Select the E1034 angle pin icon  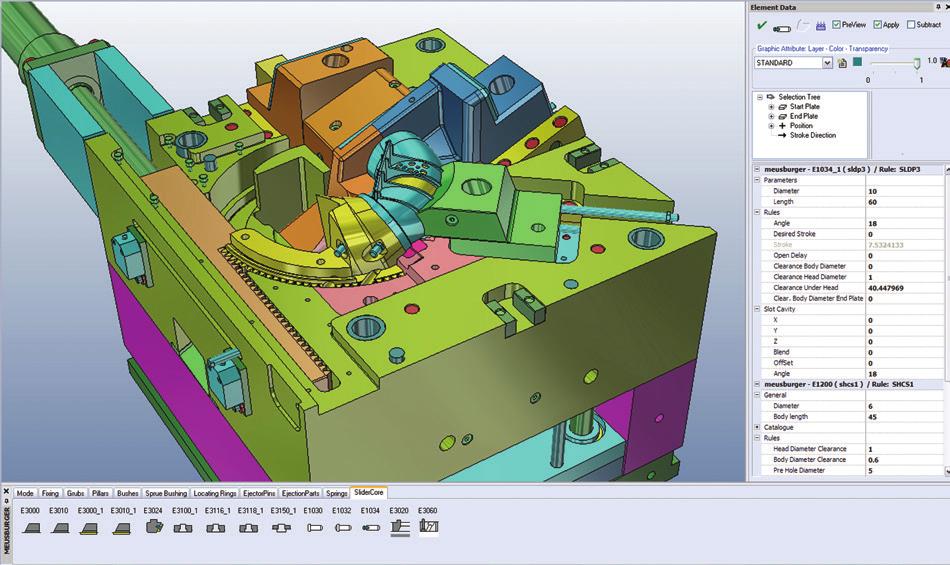click(x=371, y=528)
